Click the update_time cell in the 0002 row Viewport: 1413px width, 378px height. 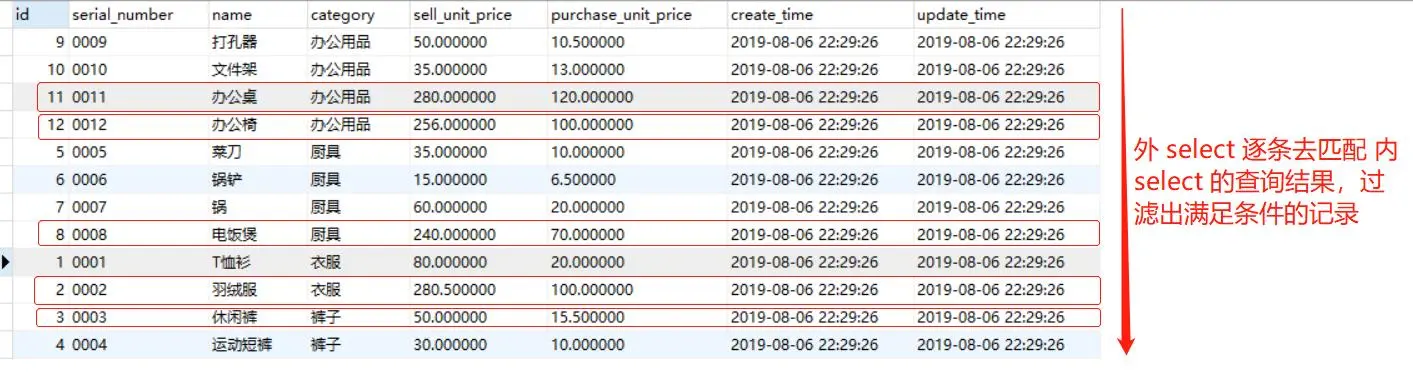click(x=990, y=289)
